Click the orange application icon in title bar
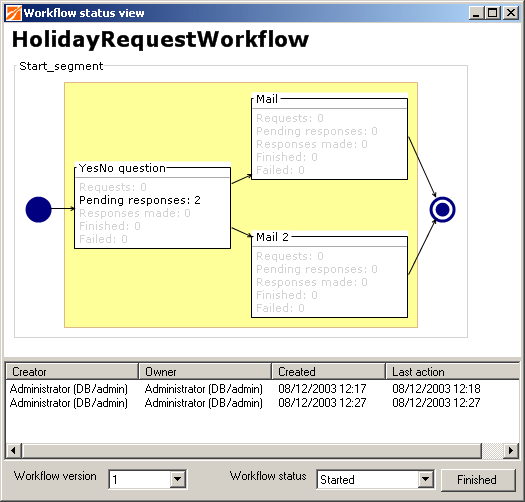Screen dimensions: 525x502 14,13
